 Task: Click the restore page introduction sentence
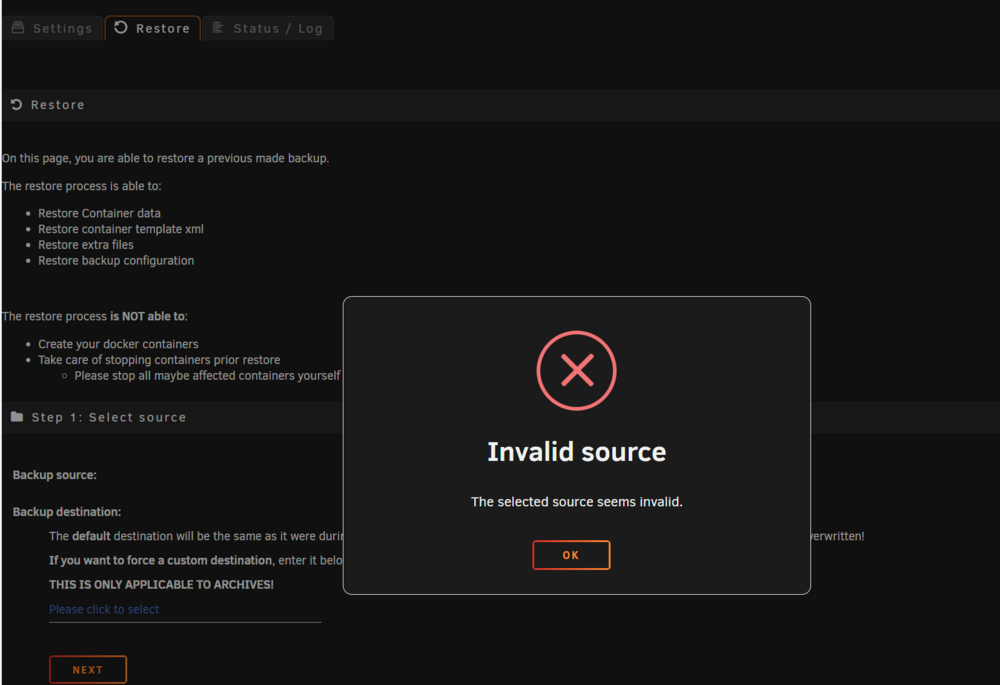tap(166, 158)
